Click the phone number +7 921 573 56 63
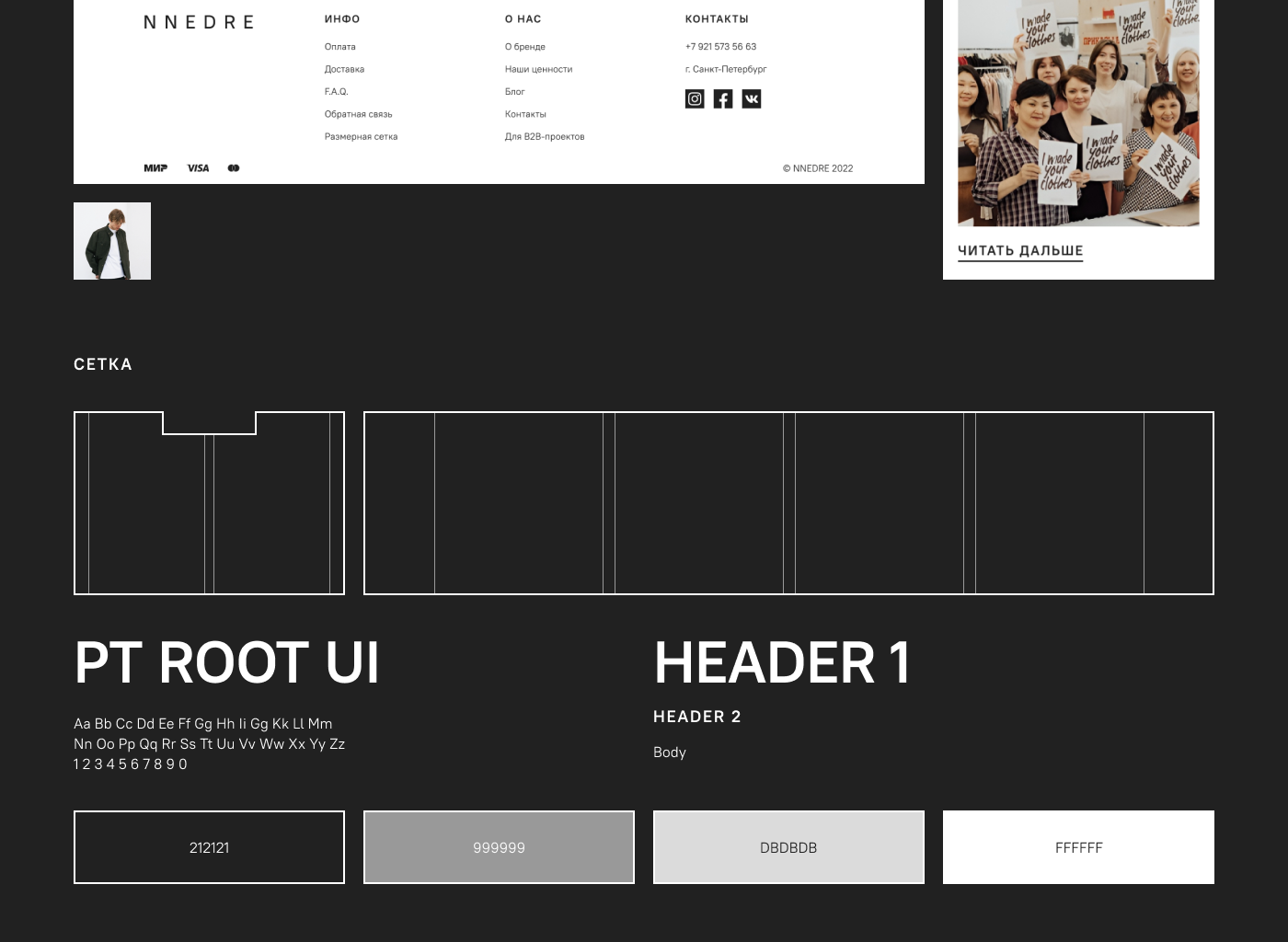 pyautogui.click(x=720, y=47)
